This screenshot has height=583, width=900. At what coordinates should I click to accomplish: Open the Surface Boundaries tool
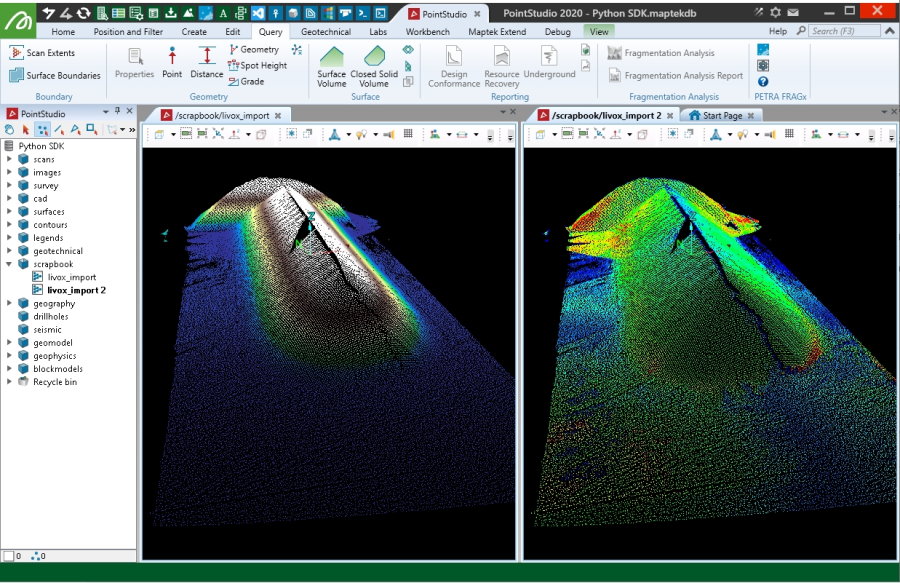click(55, 75)
